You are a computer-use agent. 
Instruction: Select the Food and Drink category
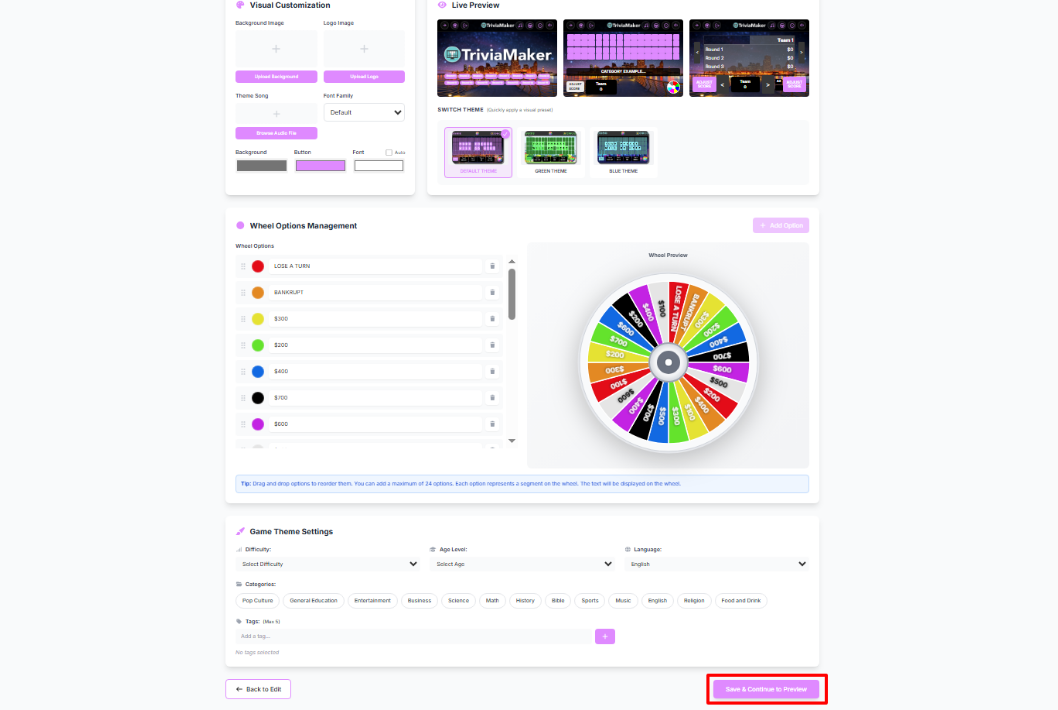(x=741, y=601)
